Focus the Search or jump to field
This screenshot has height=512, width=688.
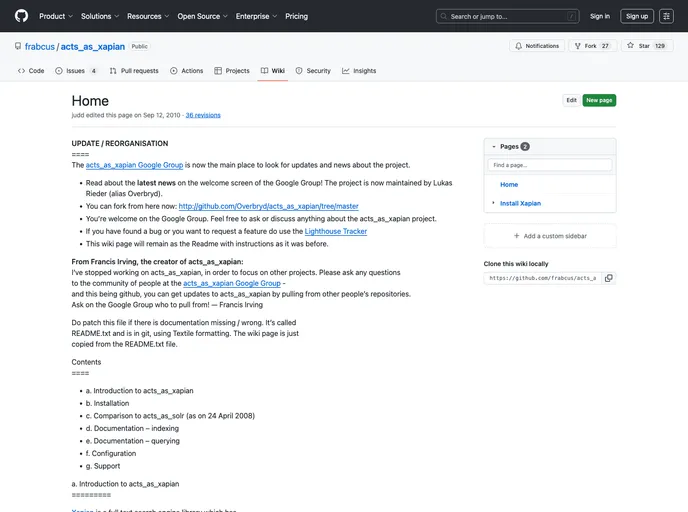tap(508, 16)
